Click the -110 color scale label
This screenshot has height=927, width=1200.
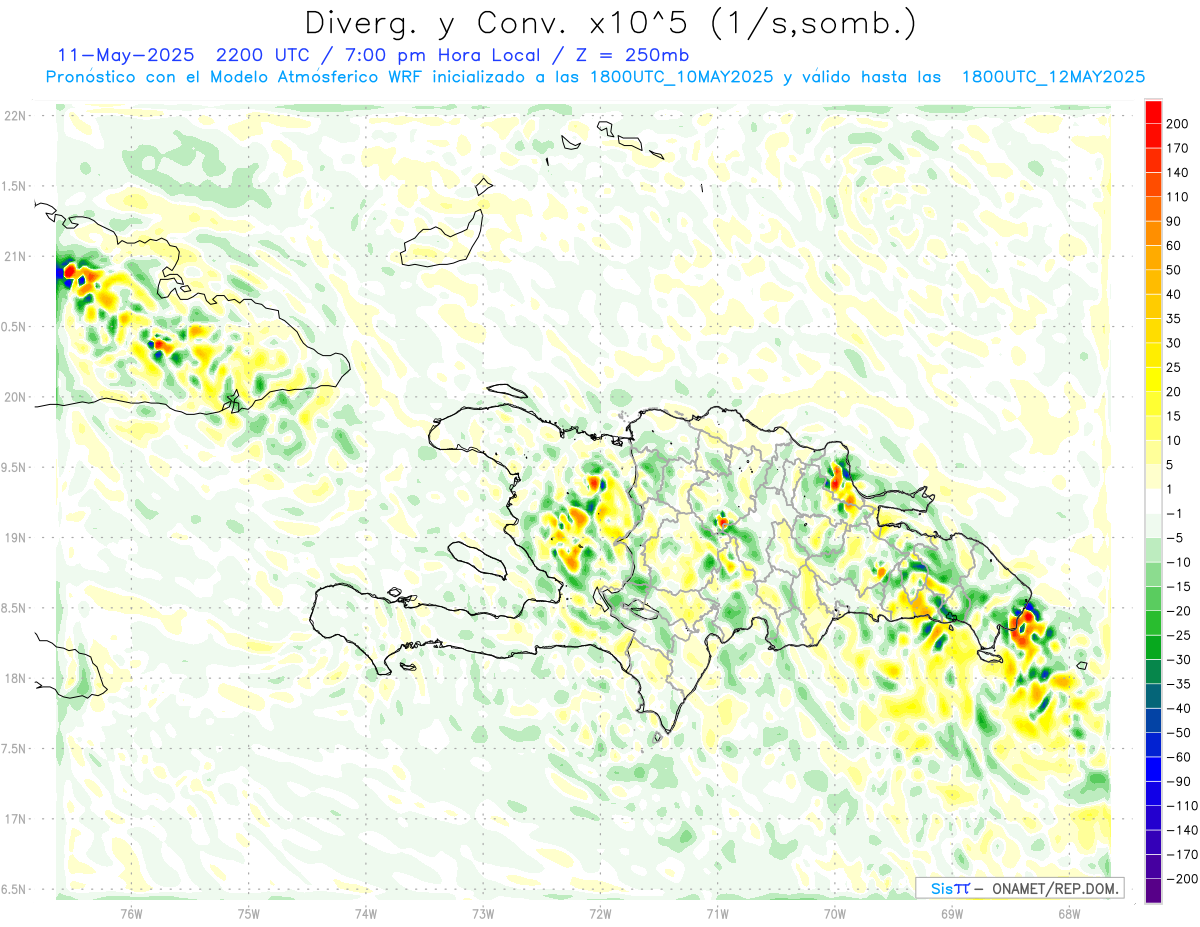click(1181, 807)
